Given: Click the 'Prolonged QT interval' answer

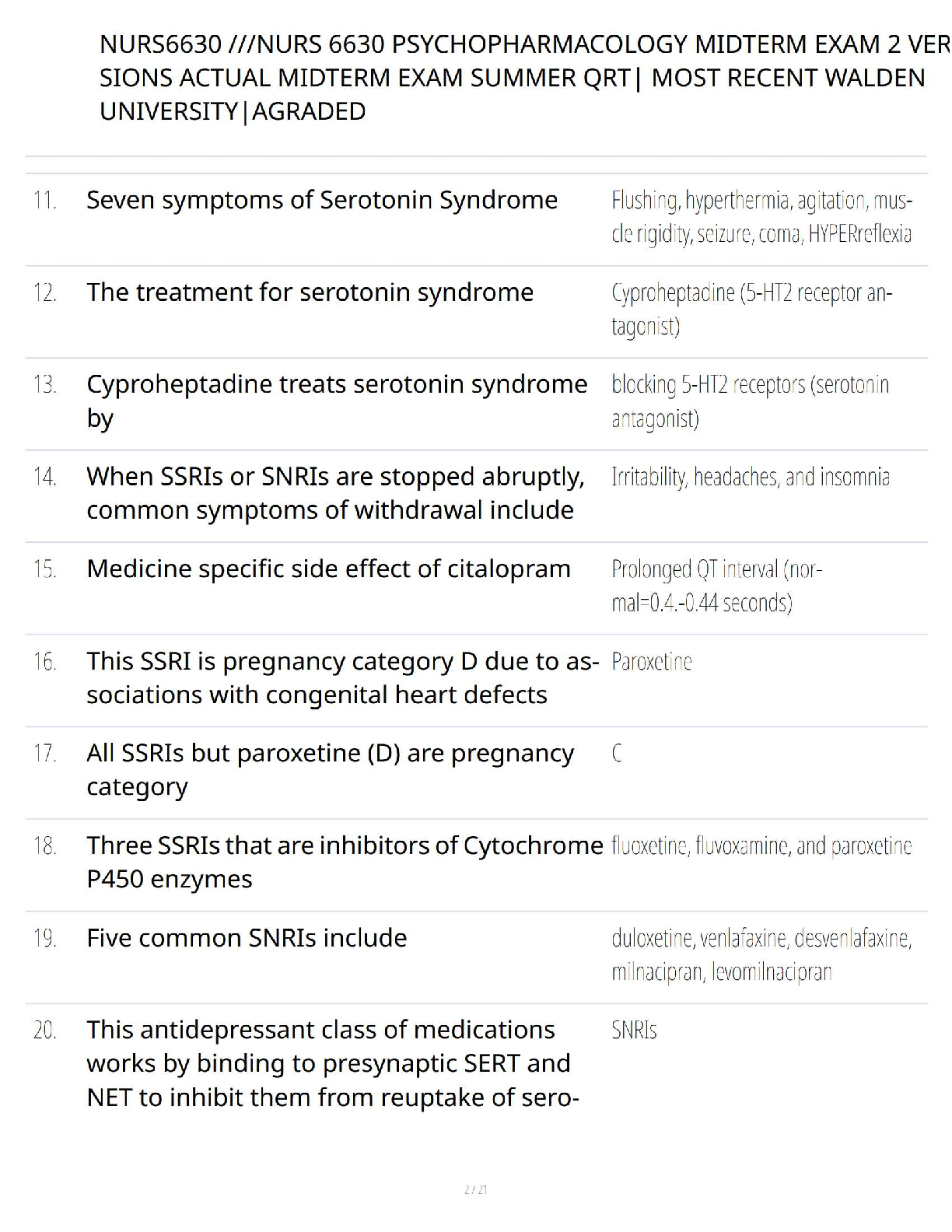Looking at the screenshot, I should [716, 586].
